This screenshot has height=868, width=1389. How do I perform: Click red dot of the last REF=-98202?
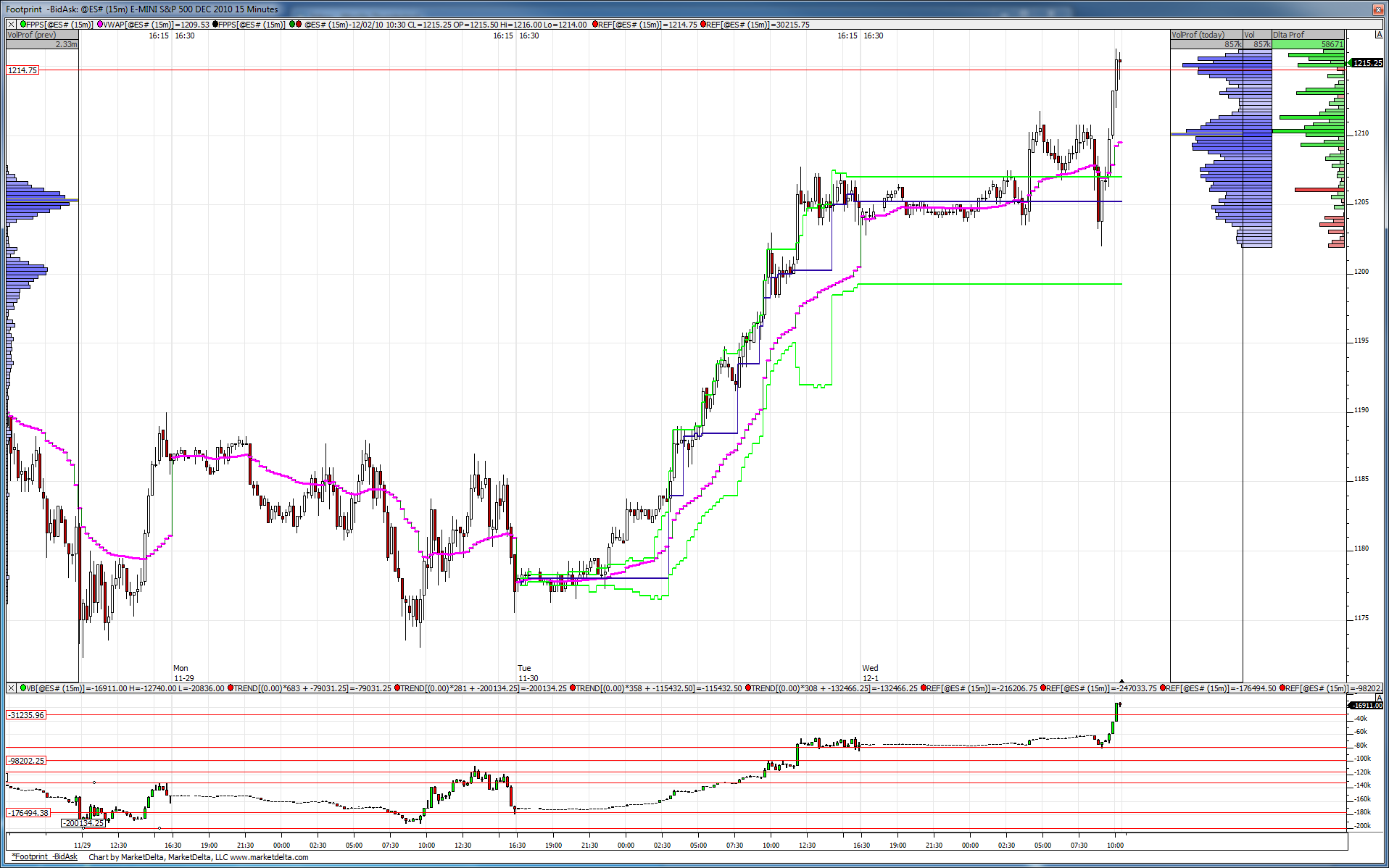pos(1284,688)
